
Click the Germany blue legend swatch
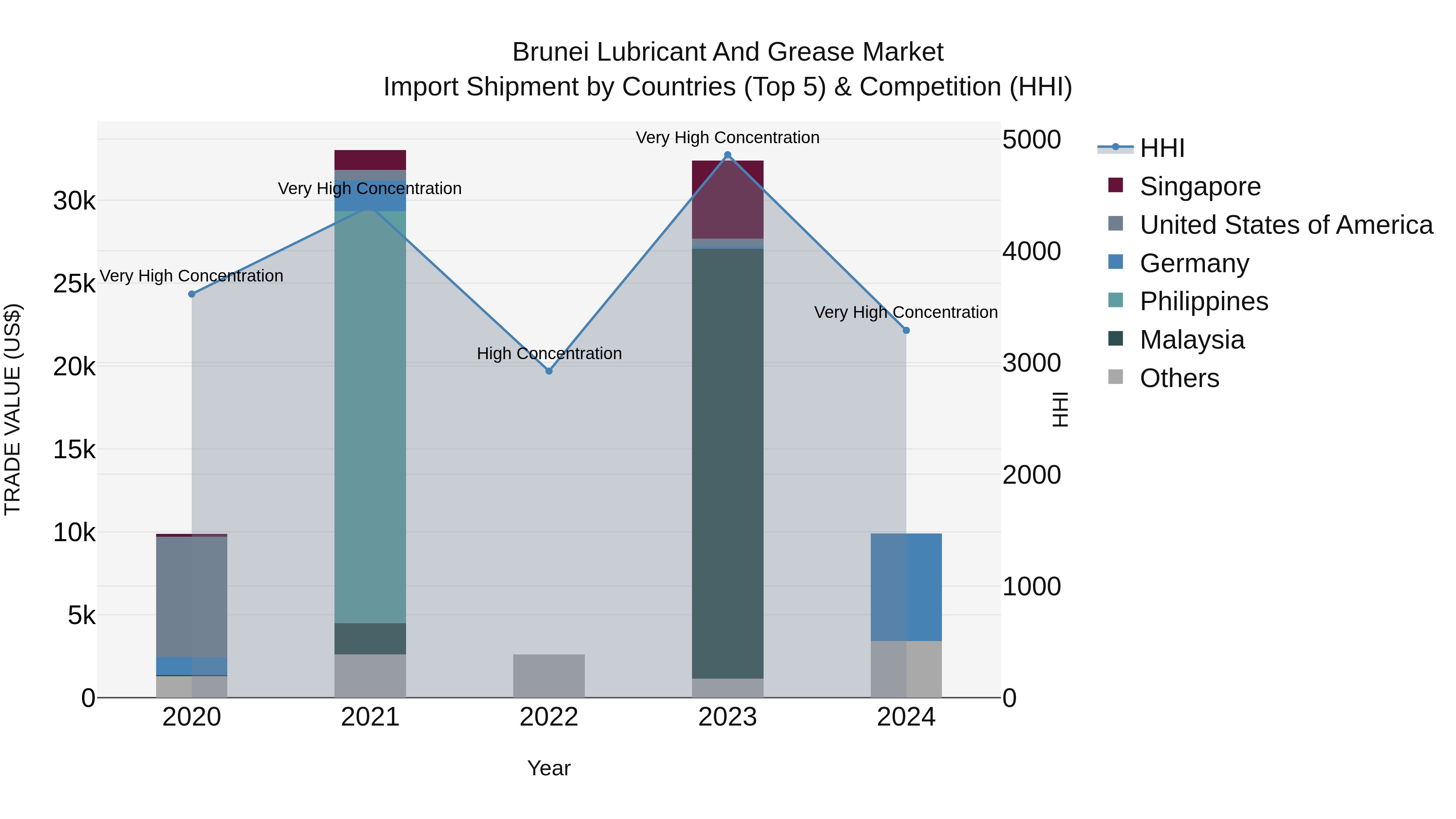click(1116, 262)
